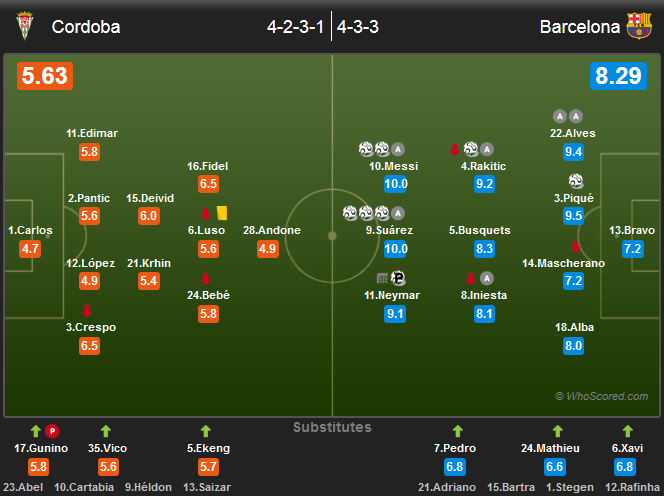Click Neymar's missed penalty icon

point(398,278)
